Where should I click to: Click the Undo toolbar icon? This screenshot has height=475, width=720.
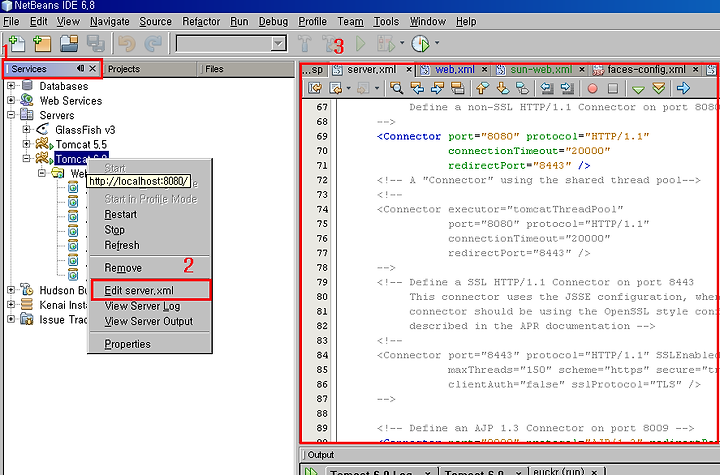[x=127, y=44]
